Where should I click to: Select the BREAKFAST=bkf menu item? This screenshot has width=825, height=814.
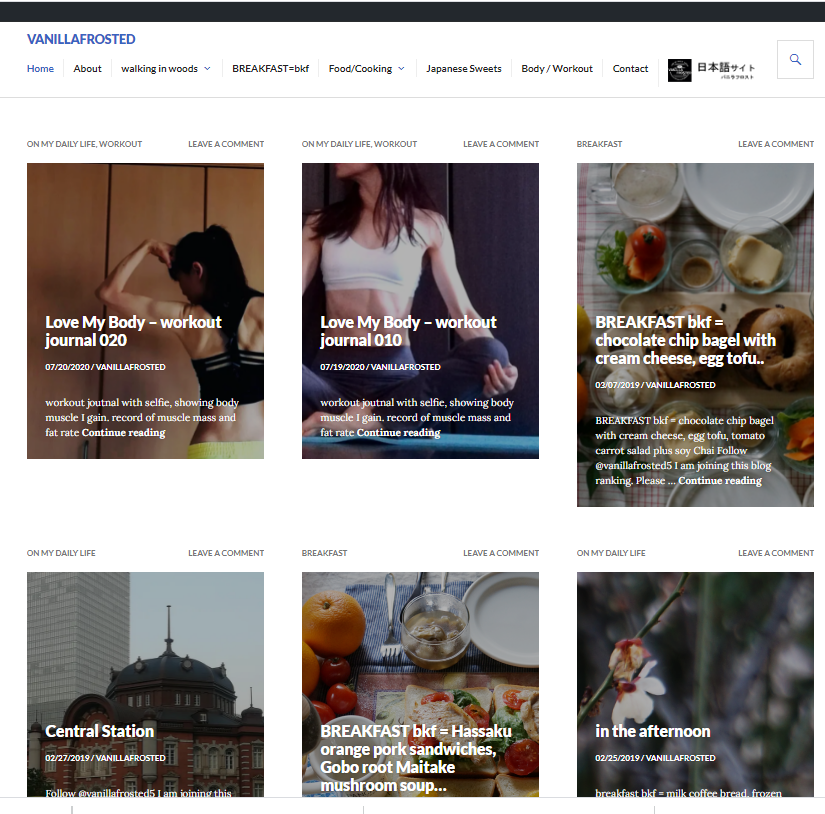[270, 69]
